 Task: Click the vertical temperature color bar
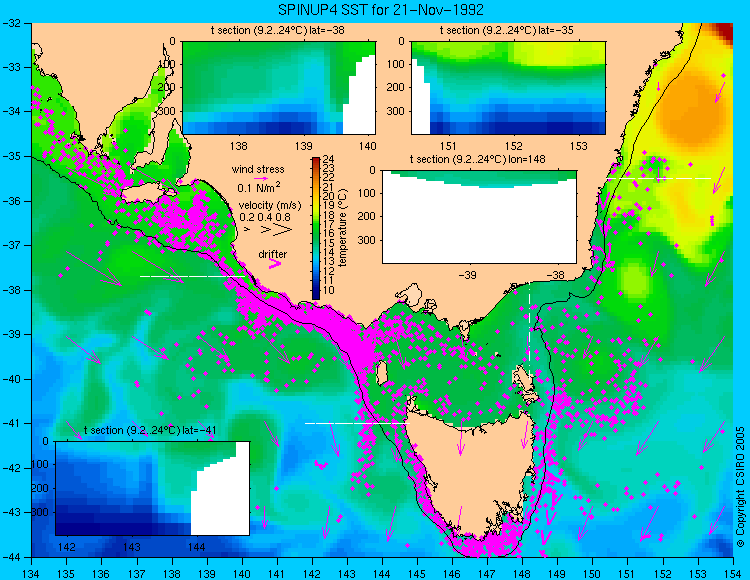pyautogui.click(x=316, y=228)
